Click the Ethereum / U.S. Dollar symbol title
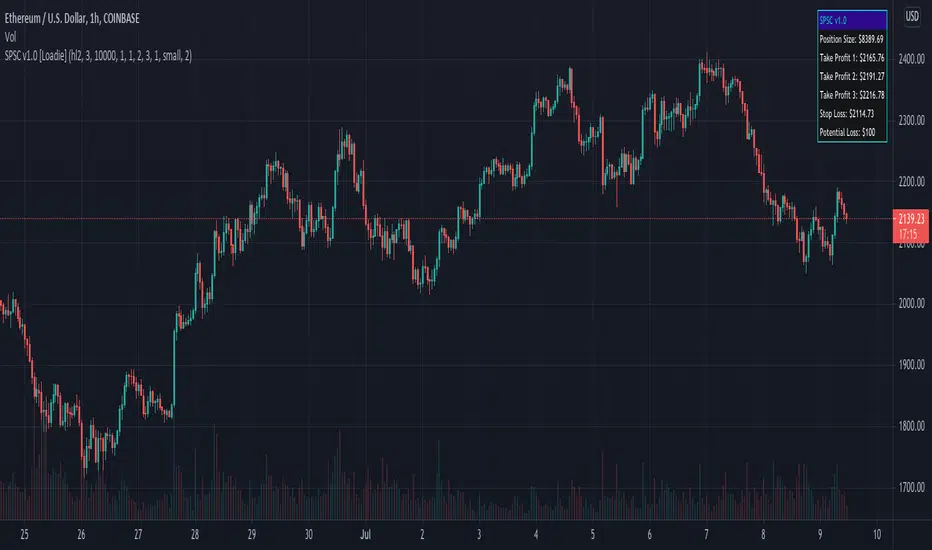The image size is (932, 550). click(x=88, y=16)
